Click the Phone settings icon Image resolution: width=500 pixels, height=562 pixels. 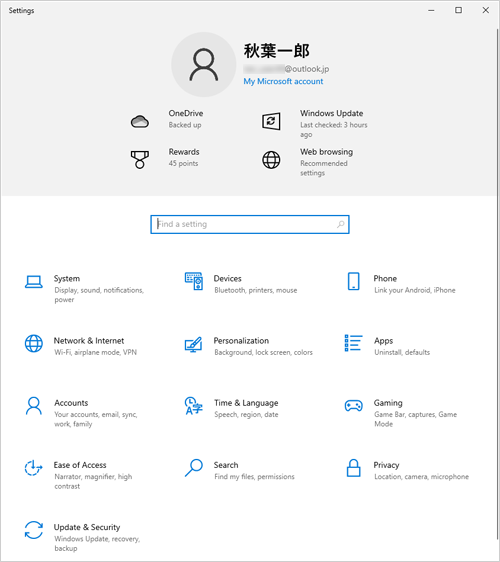353,281
